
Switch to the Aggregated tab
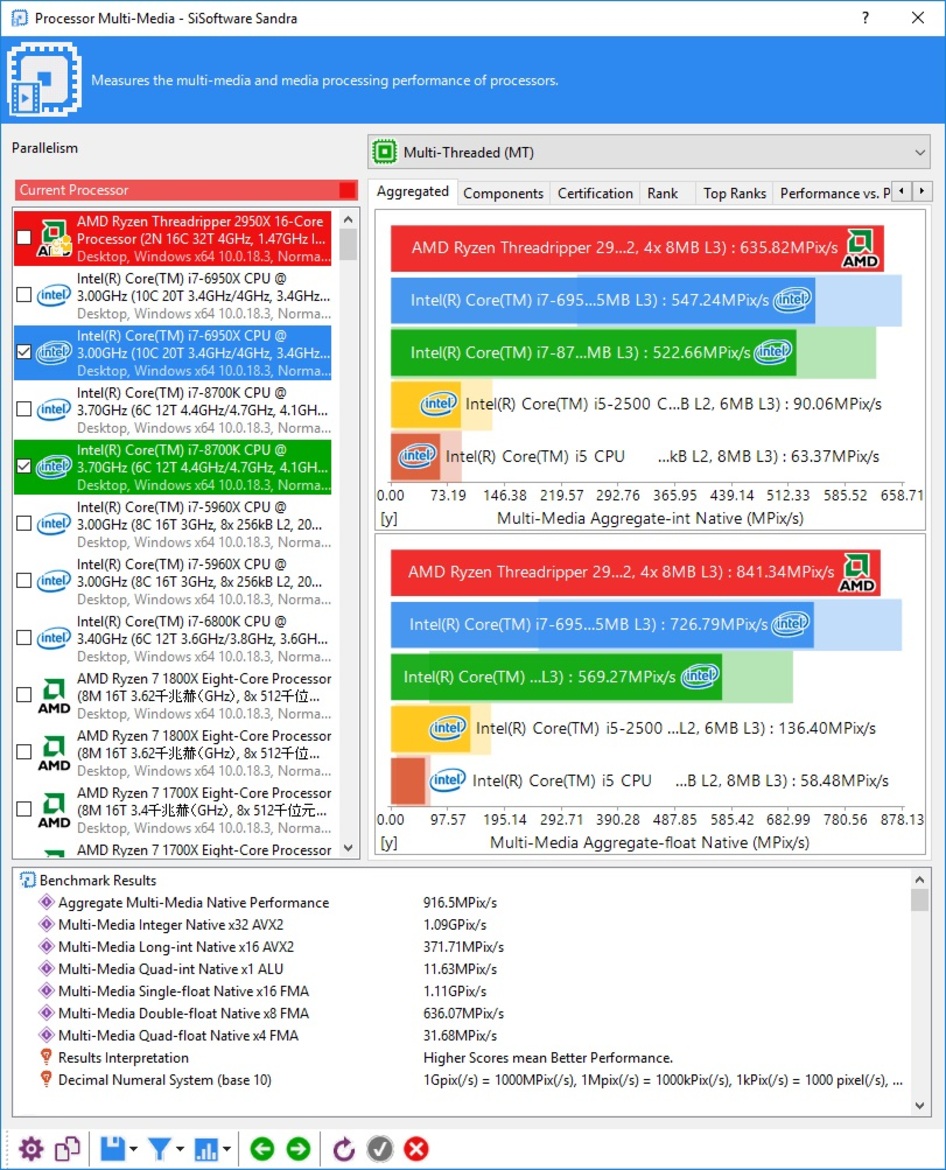(x=413, y=192)
